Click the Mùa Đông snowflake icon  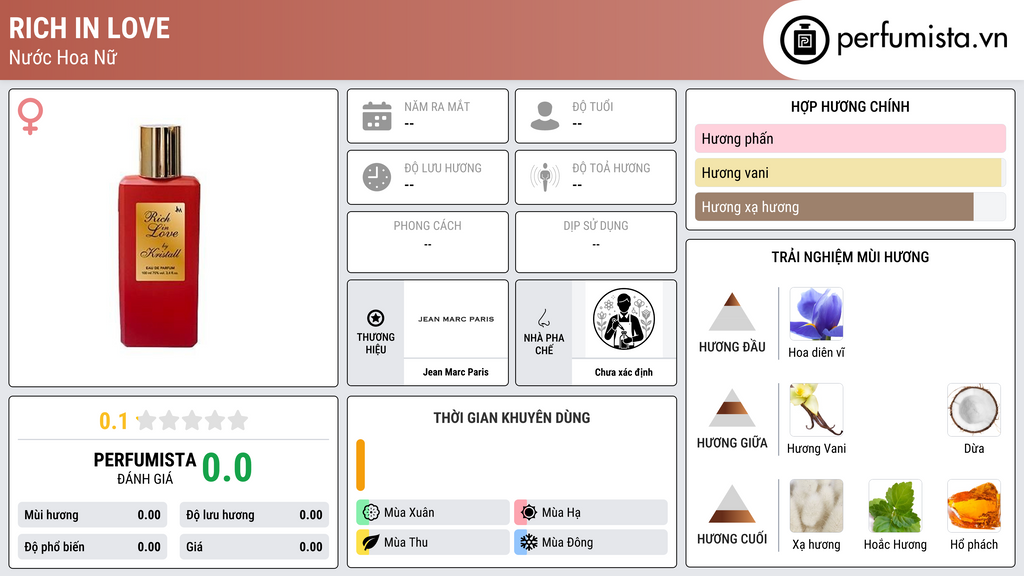click(529, 542)
